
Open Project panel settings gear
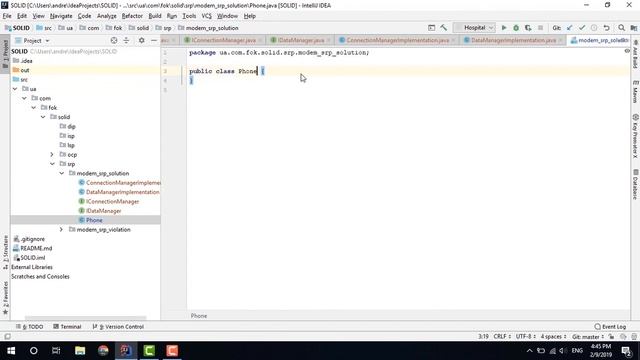tap(141, 40)
